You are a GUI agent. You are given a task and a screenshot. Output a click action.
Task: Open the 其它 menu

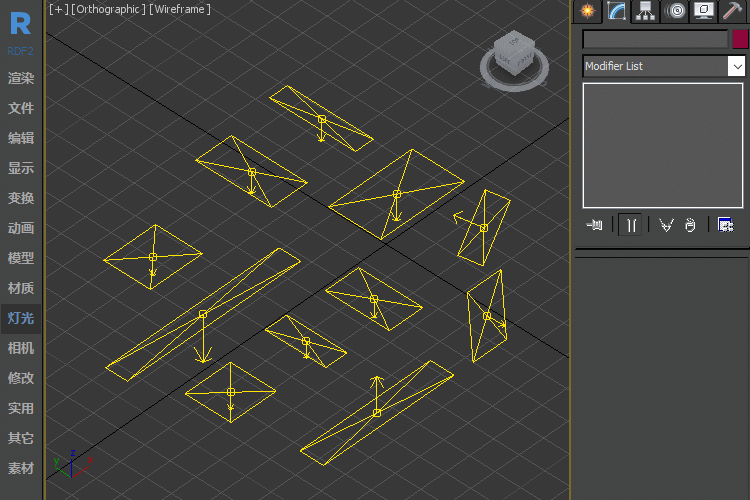tap(21, 438)
